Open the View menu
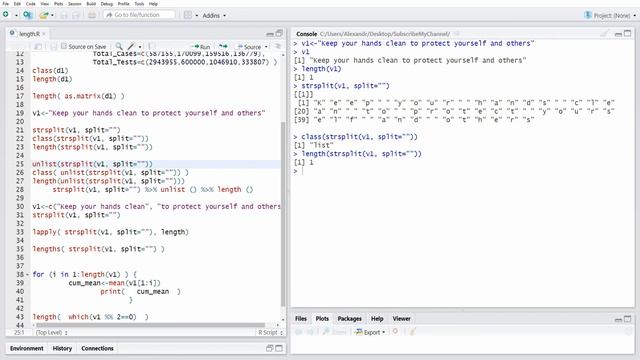This screenshot has width=640, height=360. point(44,4)
